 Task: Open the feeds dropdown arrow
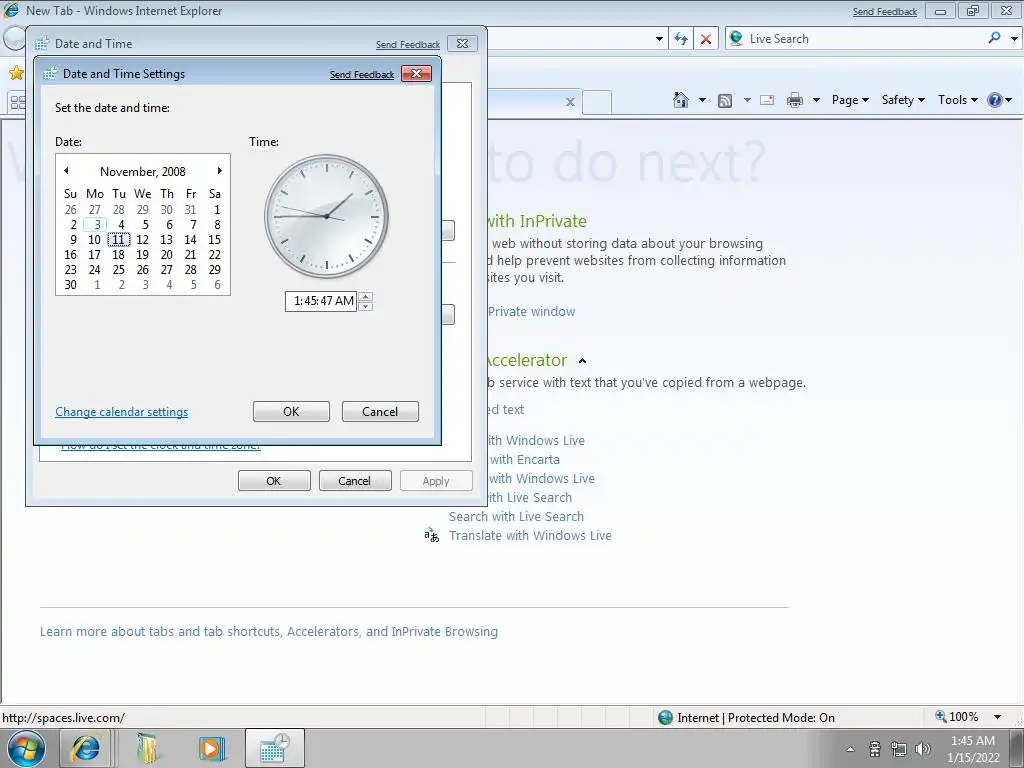coord(746,100)
